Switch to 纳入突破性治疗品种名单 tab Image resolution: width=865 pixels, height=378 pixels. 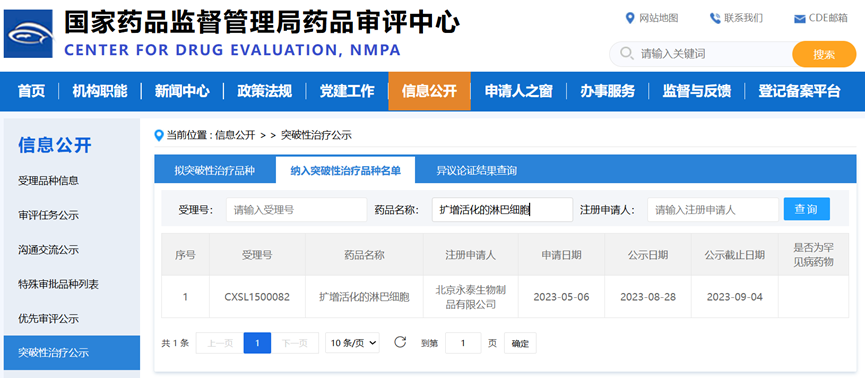(345, 170)
